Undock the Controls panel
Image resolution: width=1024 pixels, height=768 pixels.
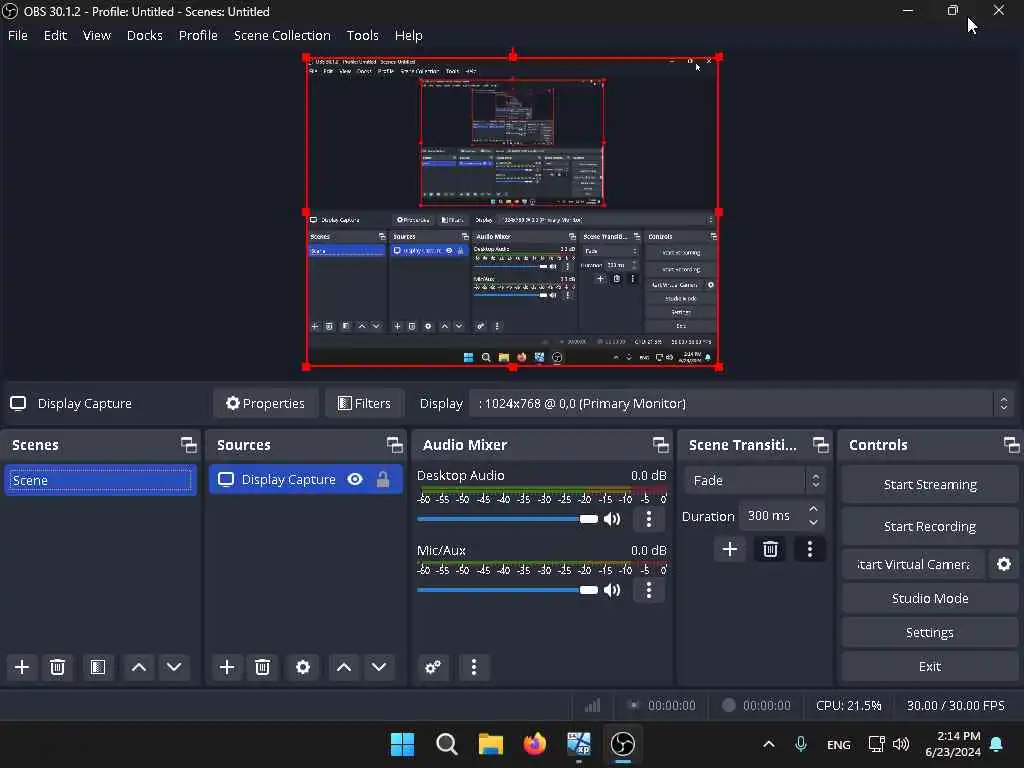pos(1012,445)
